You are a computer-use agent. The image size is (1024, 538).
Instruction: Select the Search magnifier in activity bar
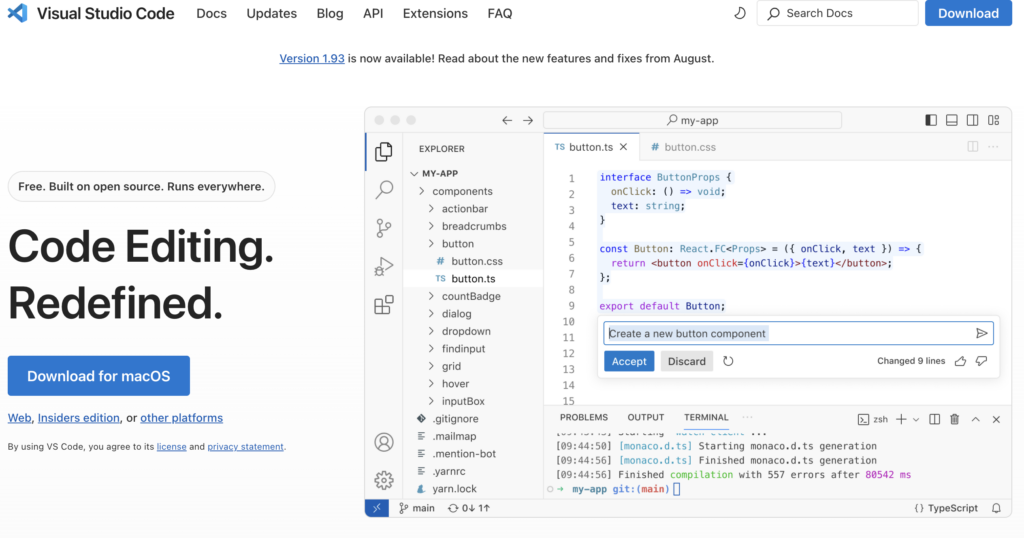(384, 189)
